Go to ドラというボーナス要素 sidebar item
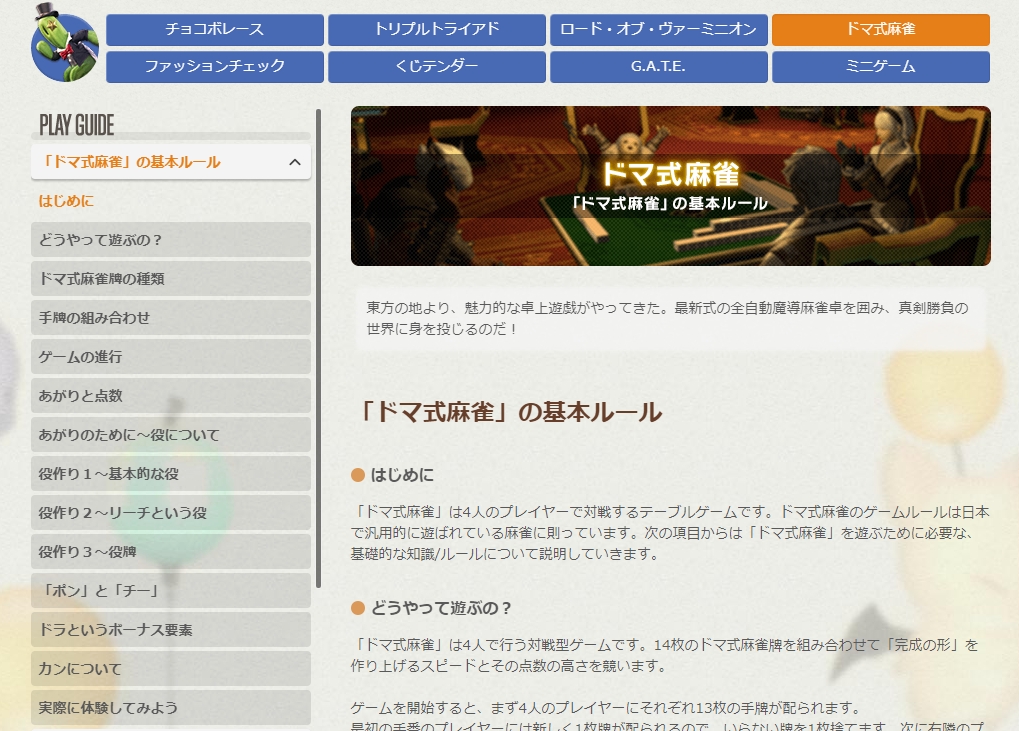Screen dimensions: 1019x731 click(x=171, y=630)
